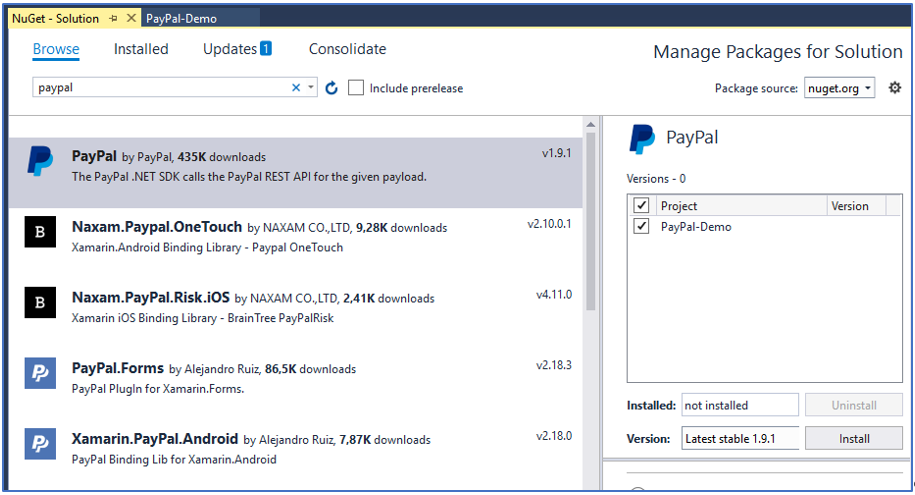
Task: Click the PayPal package logo in list
Action: pyautogui.click(x=40, y=161)
